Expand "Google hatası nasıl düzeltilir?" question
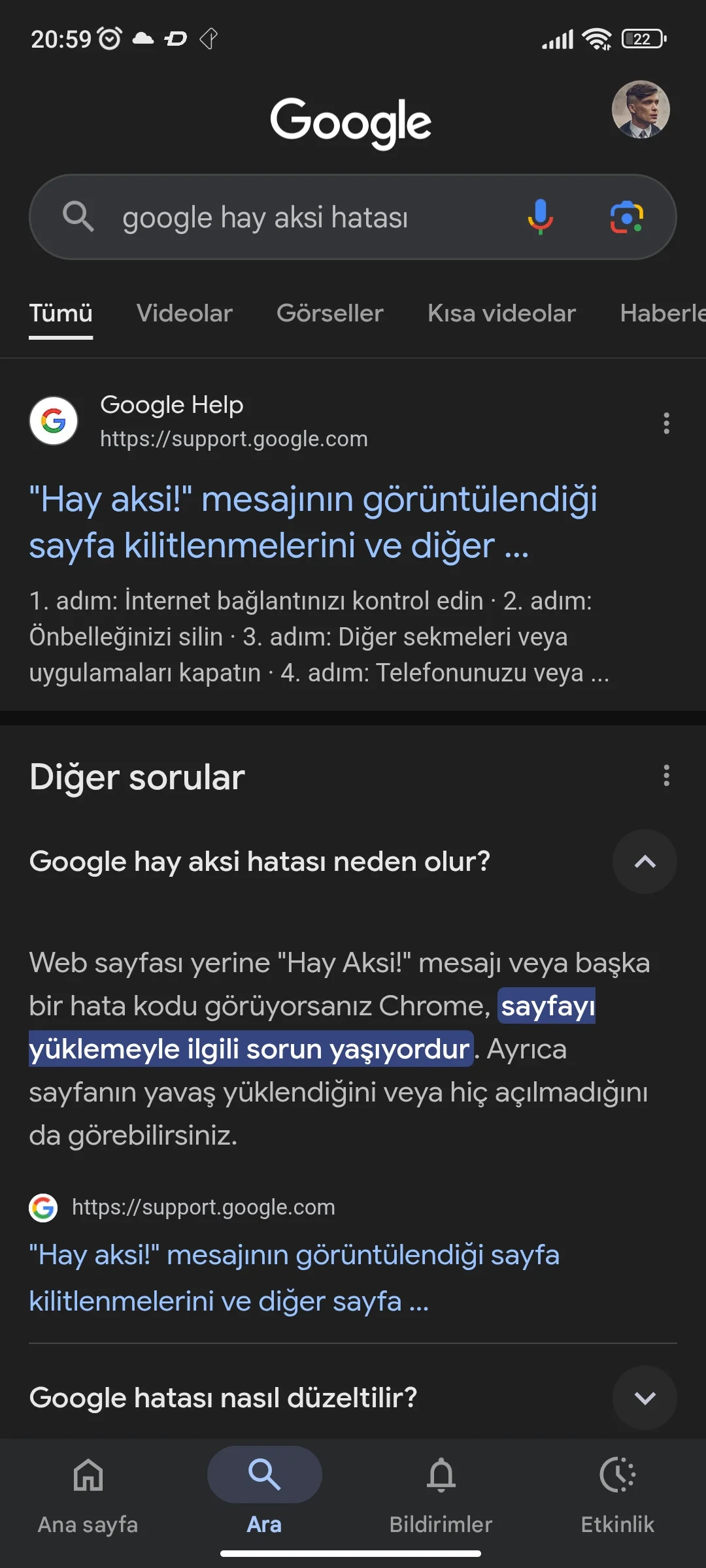This screenshot has width=706, height=1568. tap(645, 1398)
